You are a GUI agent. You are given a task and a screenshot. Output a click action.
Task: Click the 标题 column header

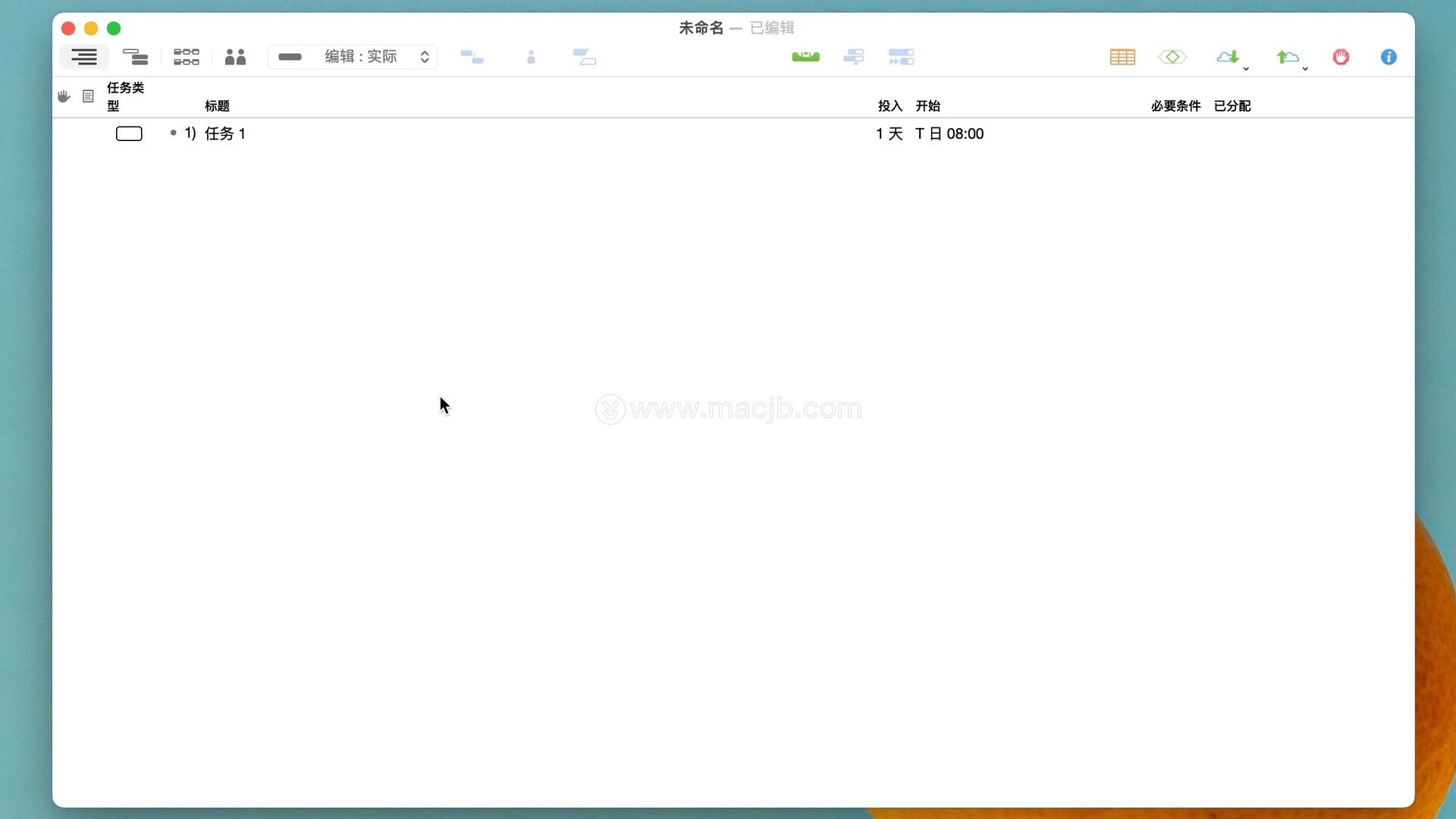coord(217,106)
